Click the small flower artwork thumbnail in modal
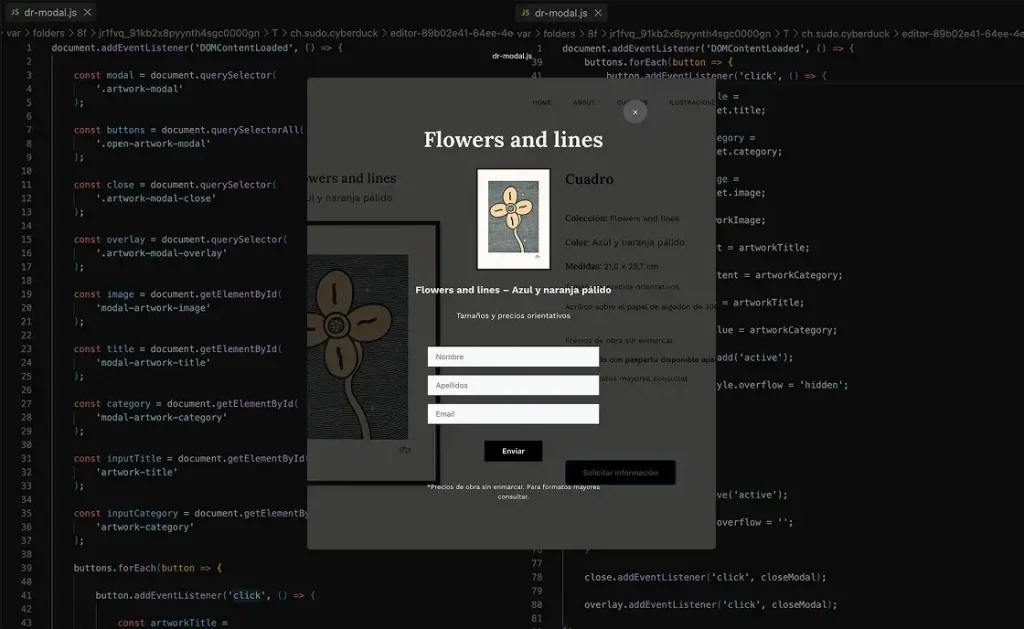Viewport: 1024px width, 629px height. pyautogui.click(x=513, y=219)
